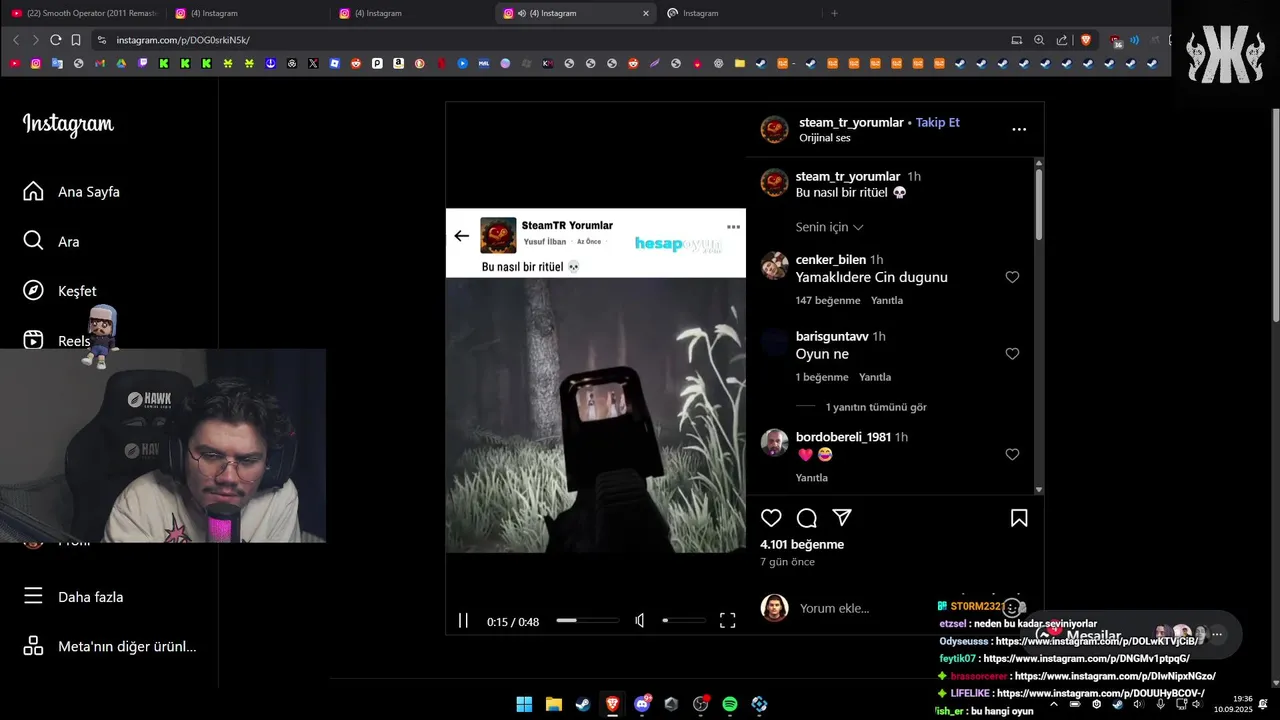Like cenker_bilen's comment
Screen dimensions: 1280x720
pyautogui.click(x=1012, y=277)
